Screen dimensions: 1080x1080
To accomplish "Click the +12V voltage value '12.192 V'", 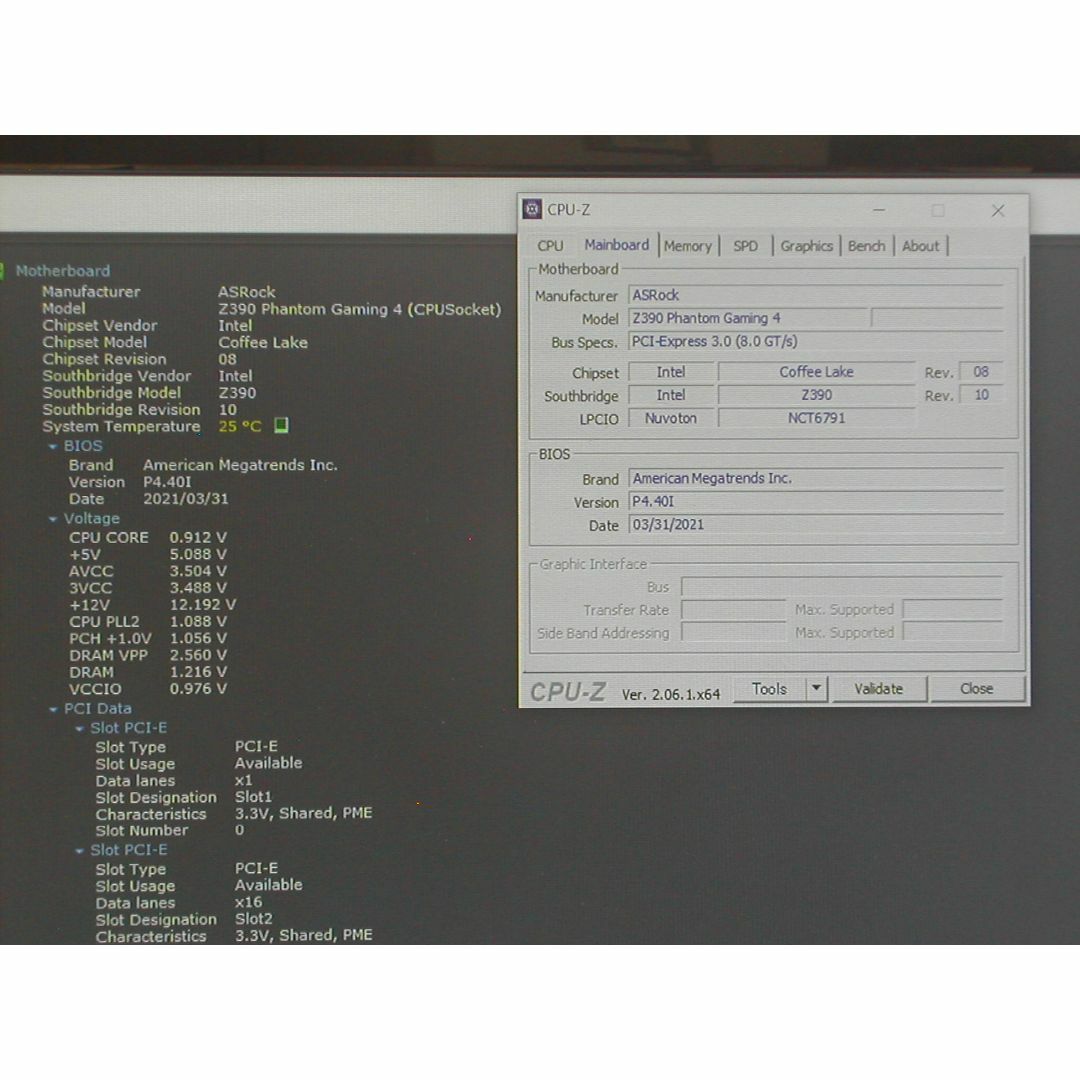I will [x=202, y=605].
